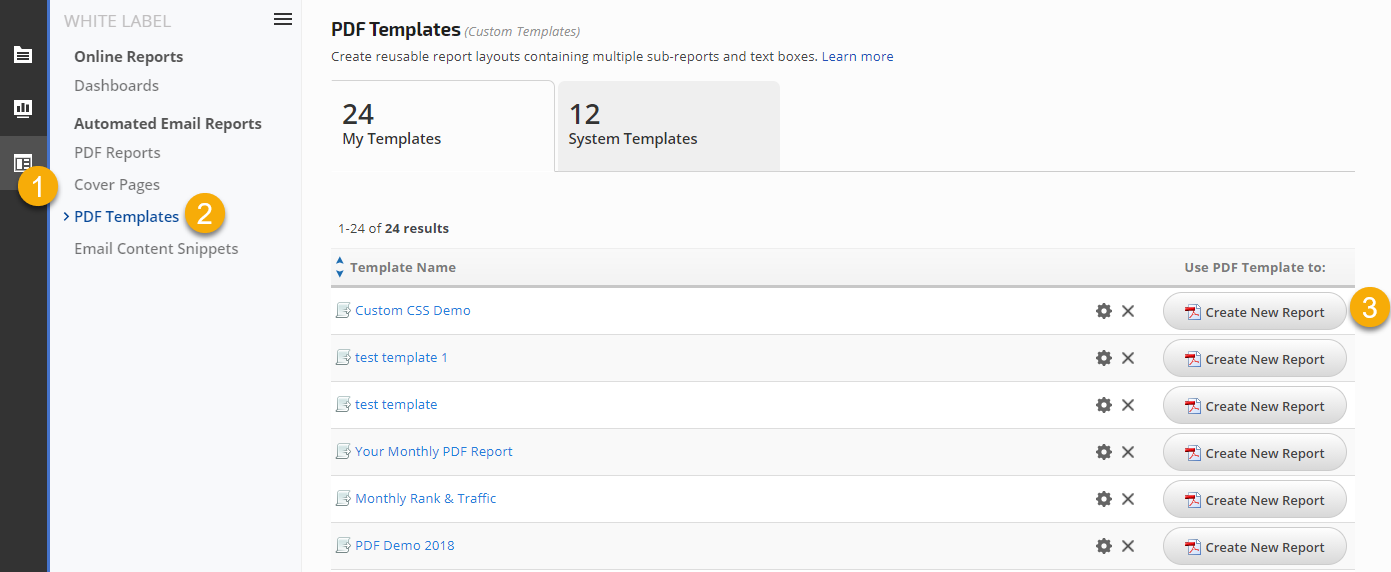
Task: Open Email Content Snippets sidebar item
Action: pos(156,249)
